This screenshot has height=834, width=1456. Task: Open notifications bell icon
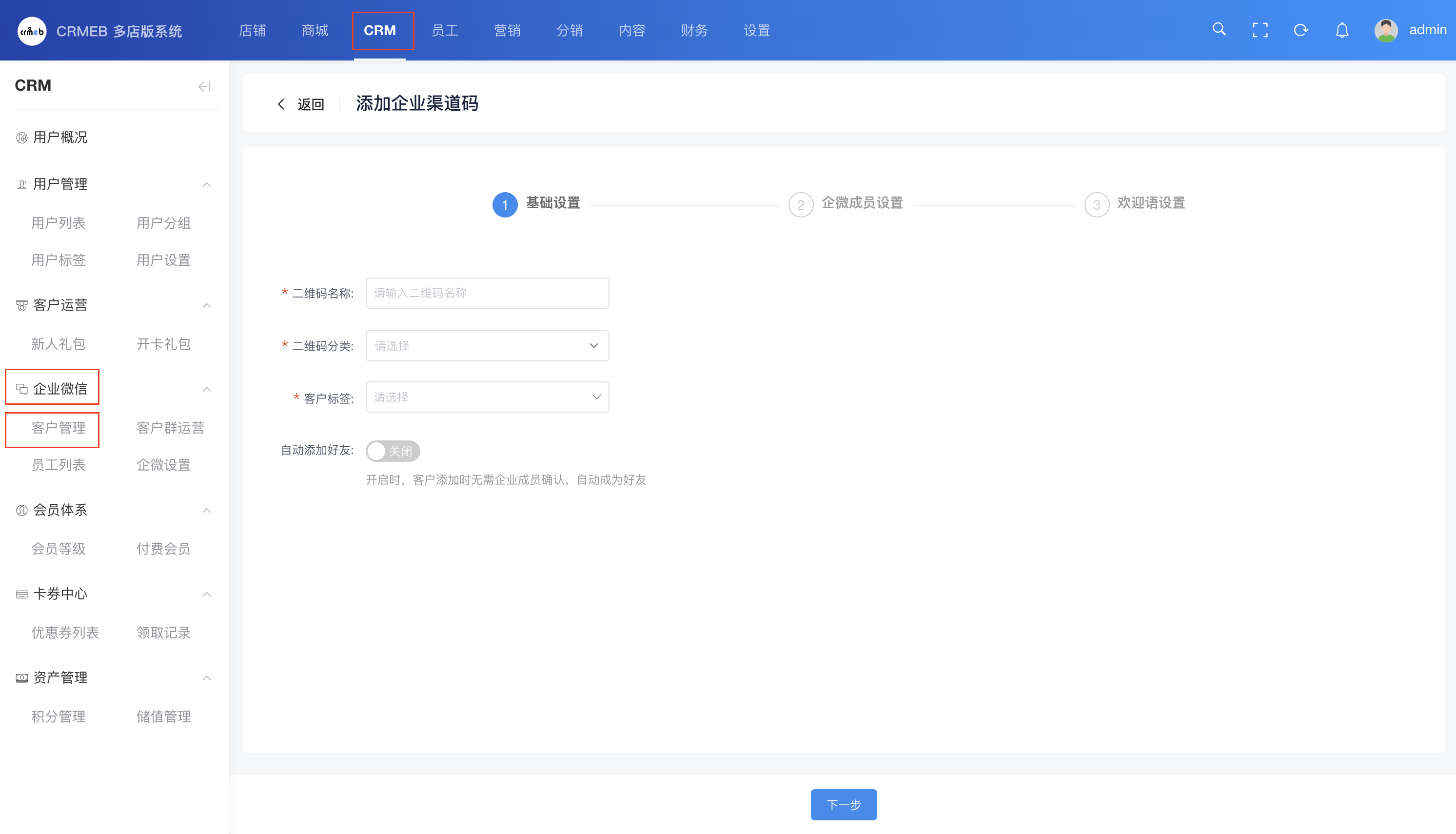point(1342,30)
